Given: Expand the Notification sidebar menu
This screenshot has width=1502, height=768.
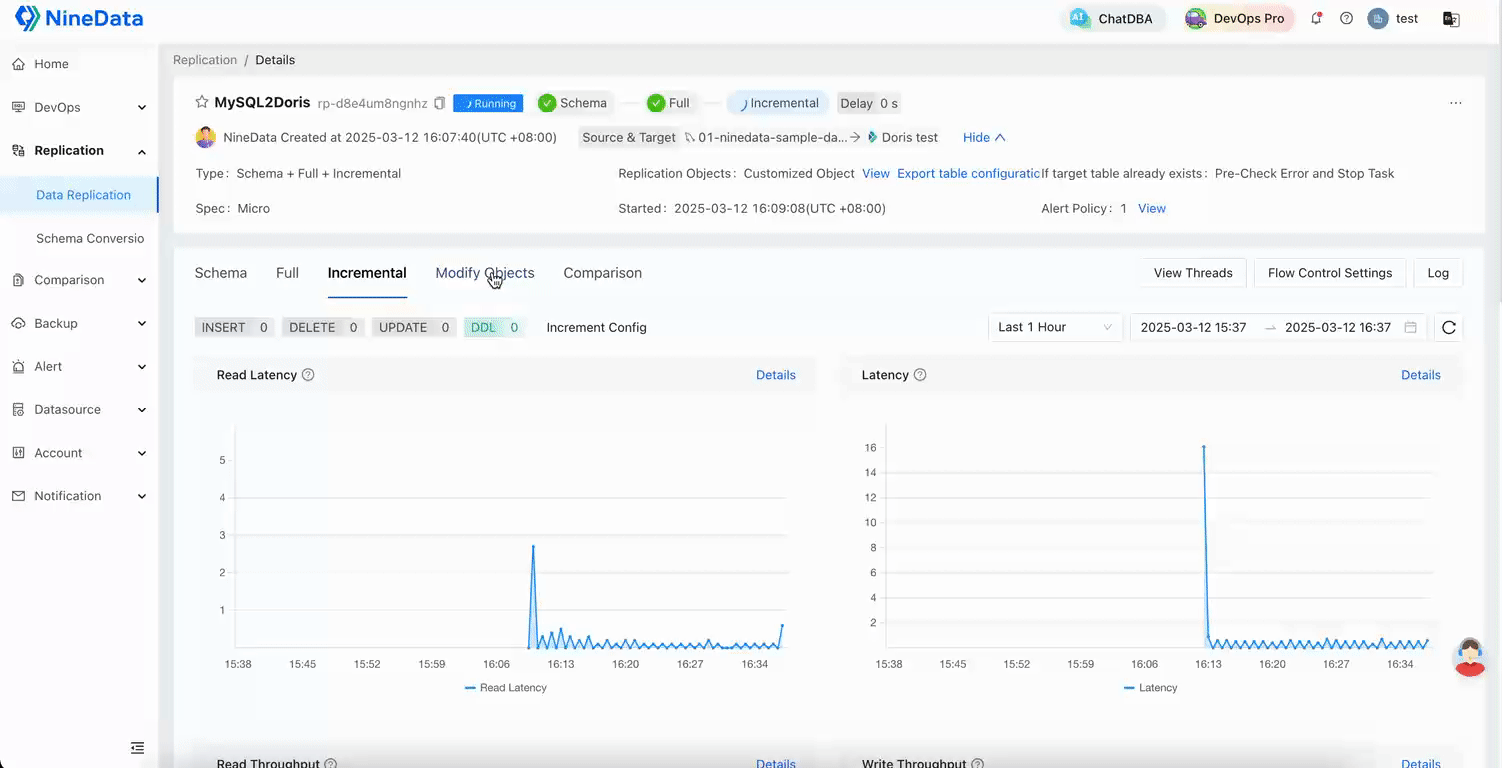Looking at the screenshot, I should point(79,496).
